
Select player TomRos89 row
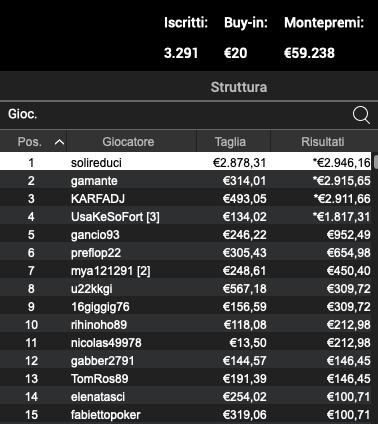pos(186,379)
